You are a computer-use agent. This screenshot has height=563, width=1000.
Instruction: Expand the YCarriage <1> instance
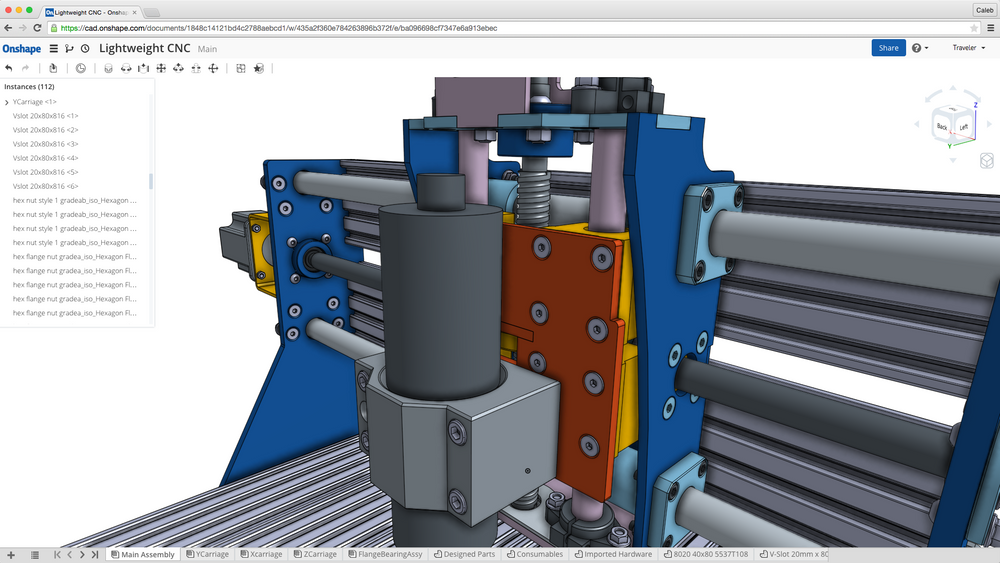click(x=6, y=102)
